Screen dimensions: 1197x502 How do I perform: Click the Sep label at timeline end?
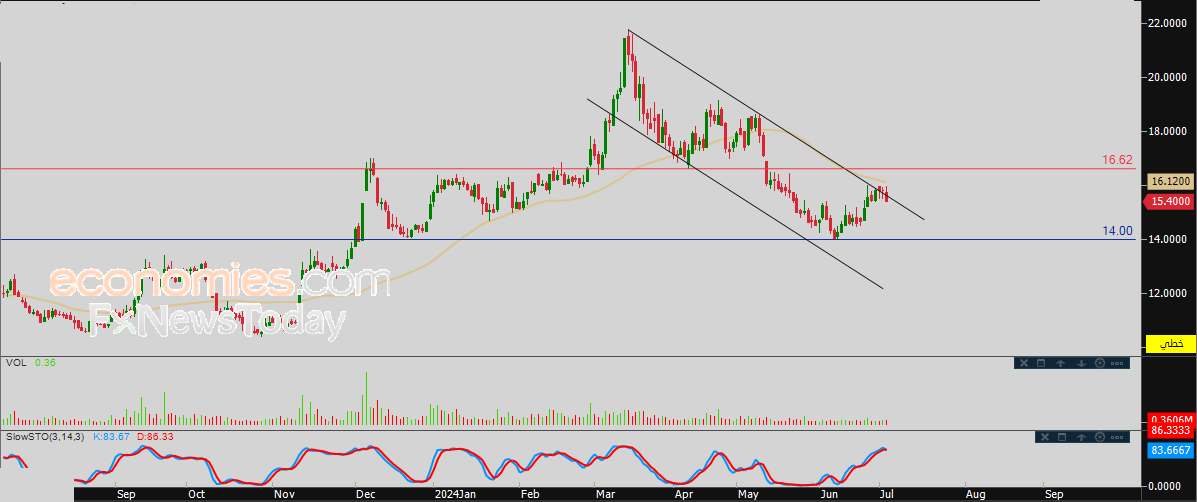click(1054, 494)
